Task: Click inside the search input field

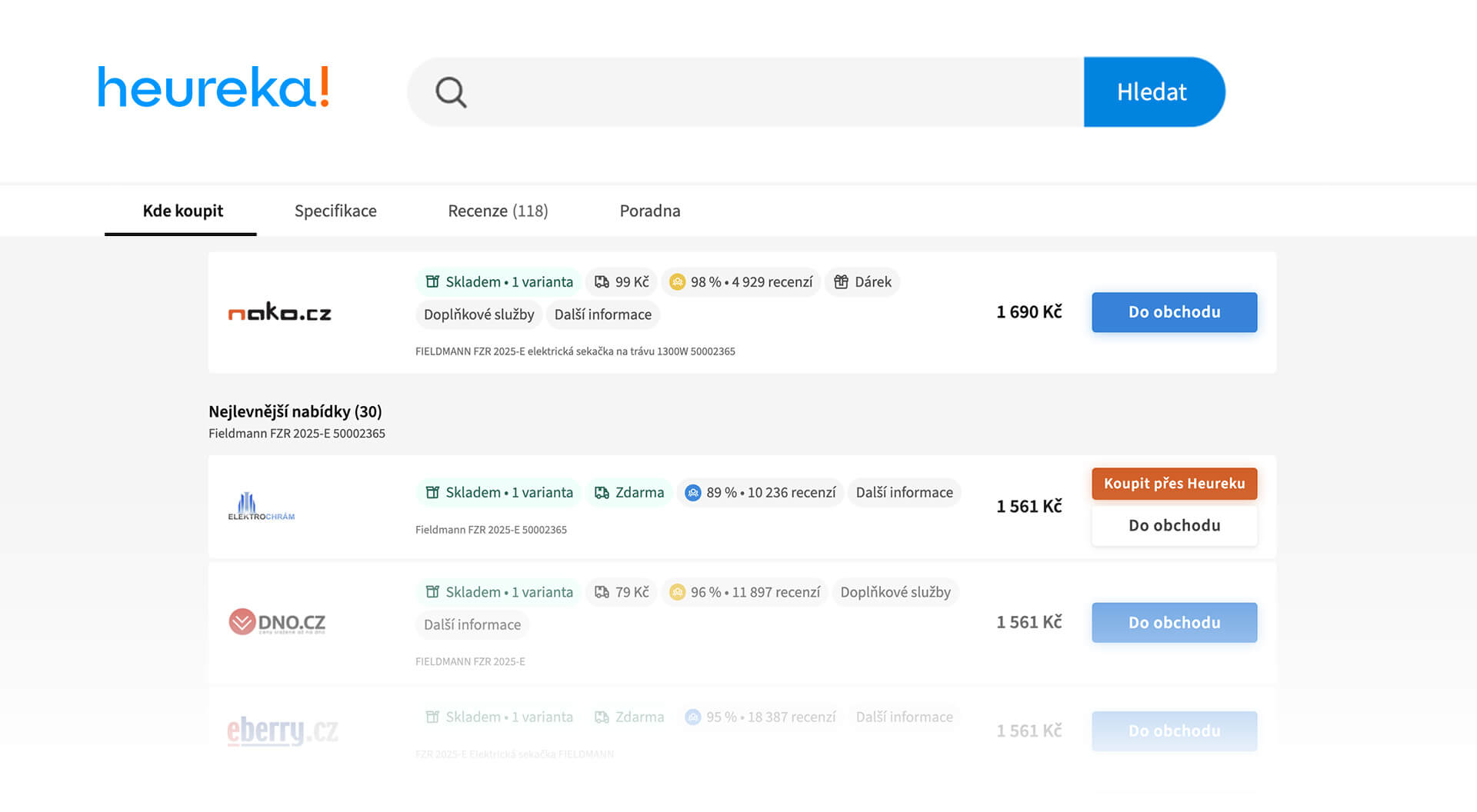Action: point(769,92)
